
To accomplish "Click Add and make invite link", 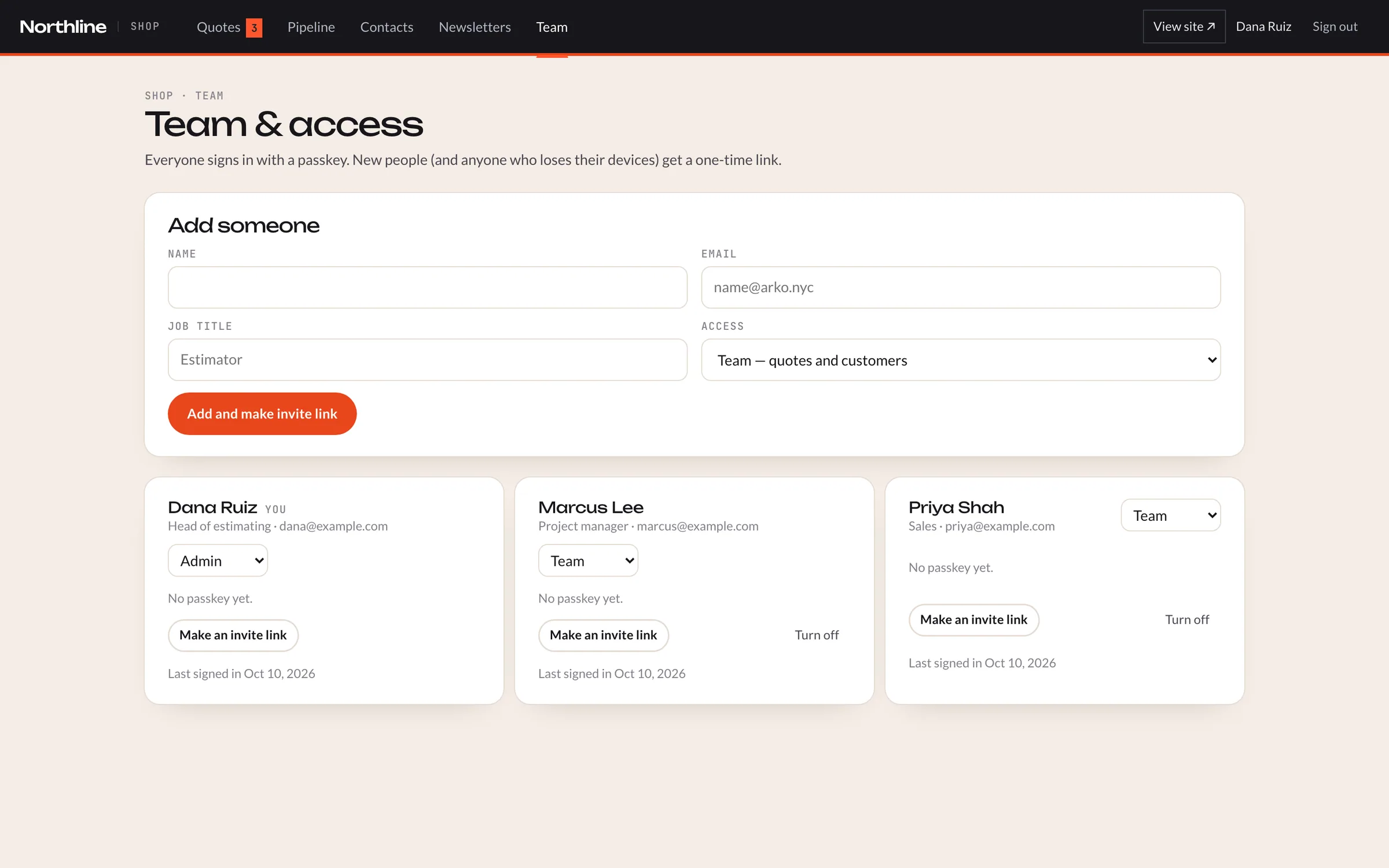I will (262, 414).
